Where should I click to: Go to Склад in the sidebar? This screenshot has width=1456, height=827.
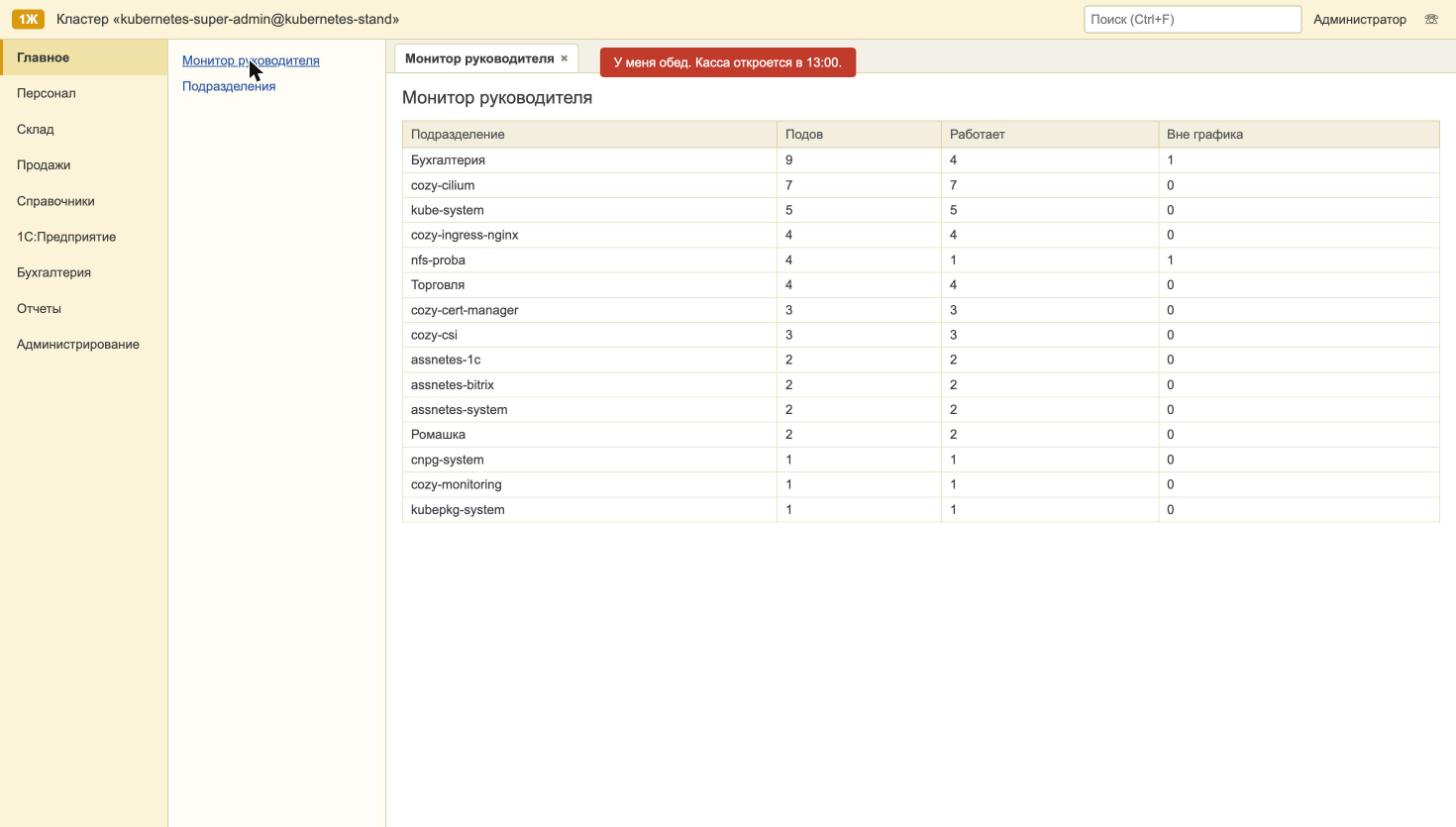coord(84,129)
